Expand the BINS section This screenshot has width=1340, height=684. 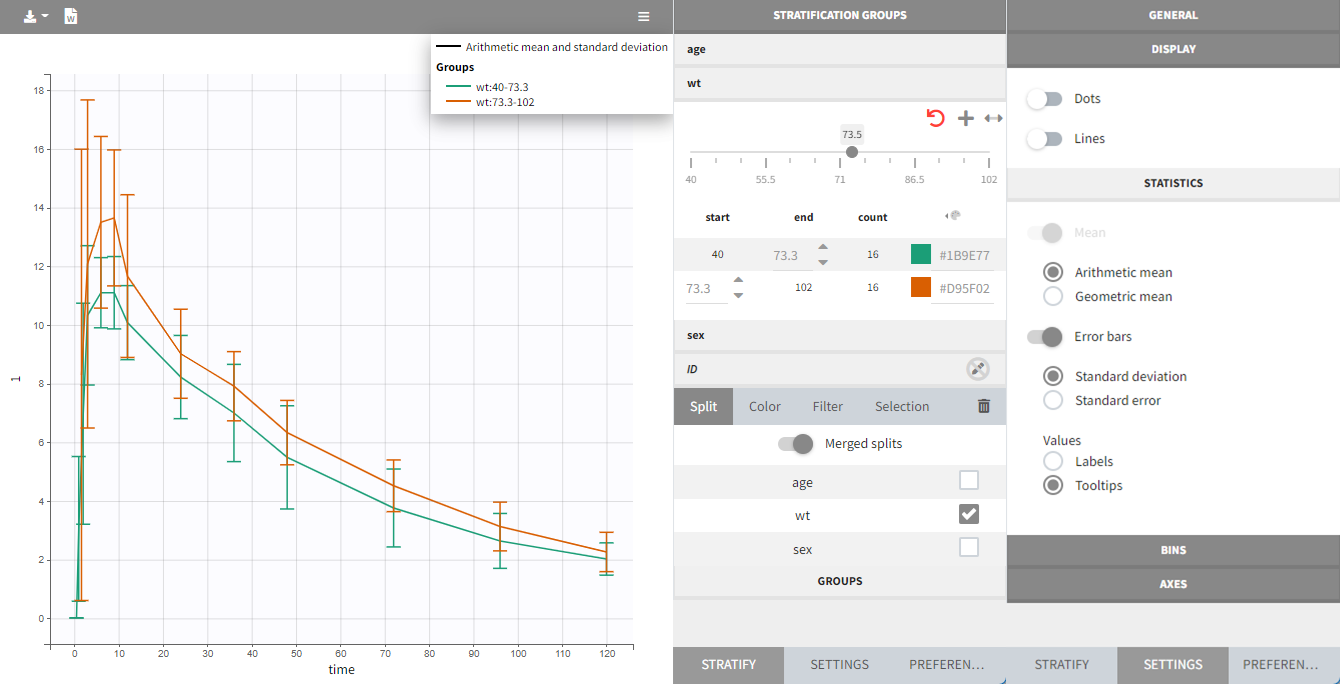(1173, 550)
